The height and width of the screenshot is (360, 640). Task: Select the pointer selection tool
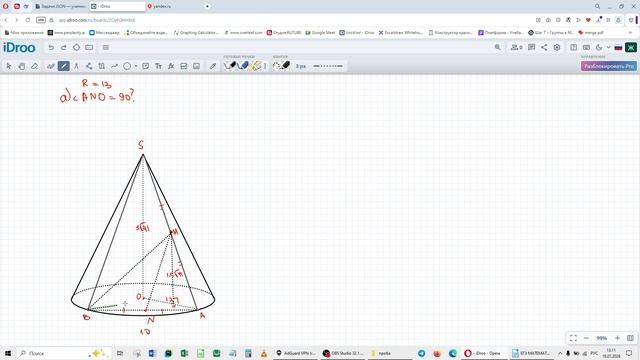pyautogui.click(x=9, y=66)
